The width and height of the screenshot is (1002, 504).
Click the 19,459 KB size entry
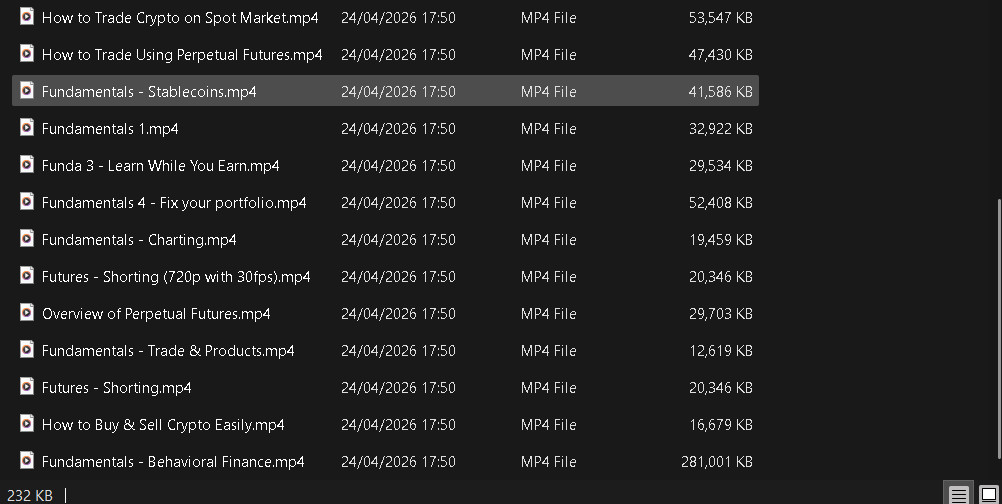pyautogui.click(x=720, y=240)
